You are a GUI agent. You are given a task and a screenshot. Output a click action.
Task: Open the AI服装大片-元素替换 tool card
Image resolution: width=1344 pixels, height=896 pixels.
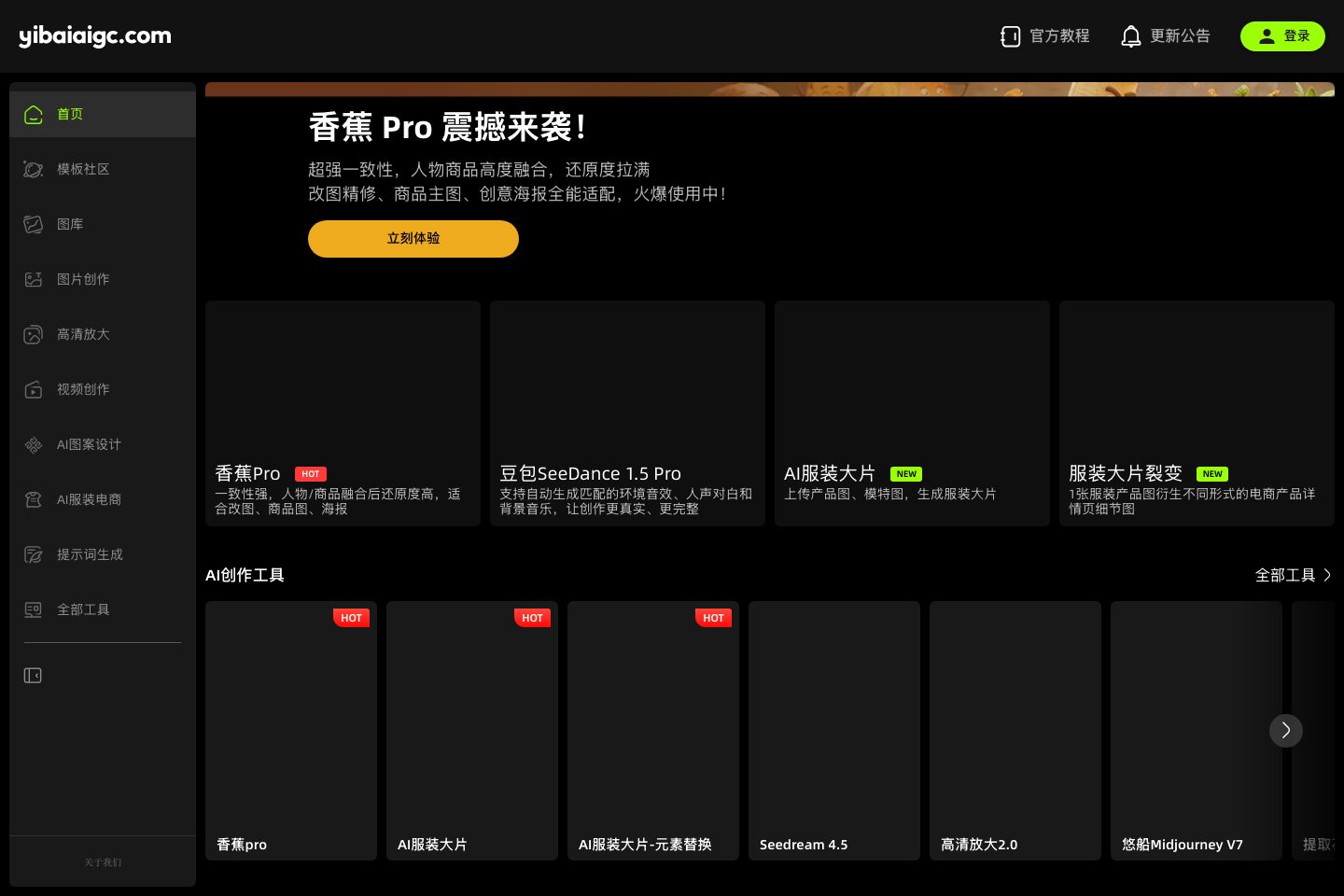(x=653, y=731)
